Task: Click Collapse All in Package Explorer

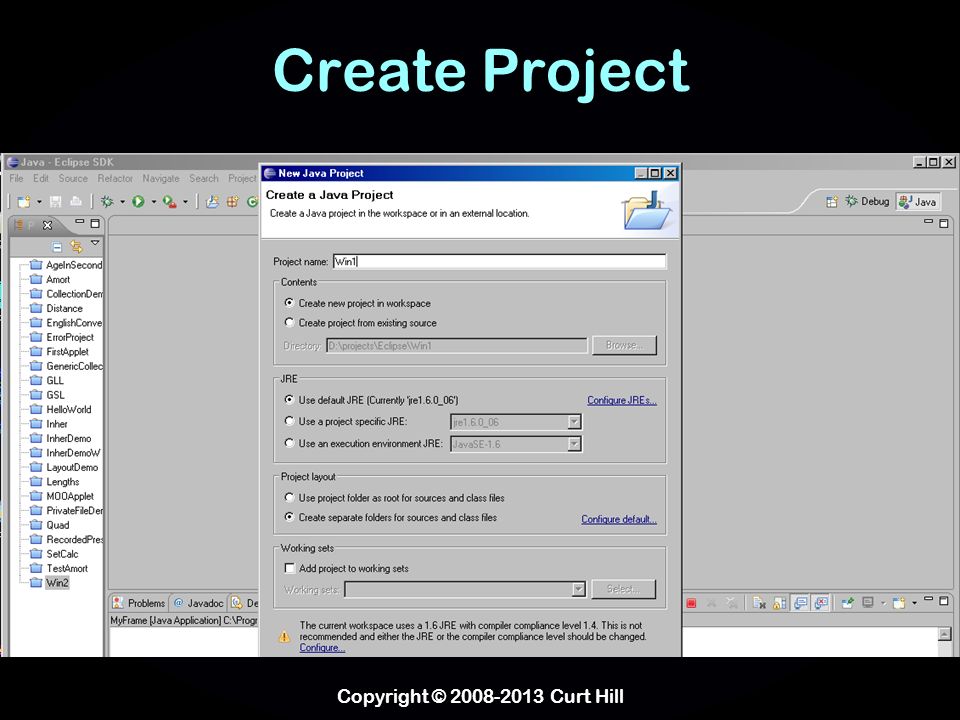Action: 57,247
